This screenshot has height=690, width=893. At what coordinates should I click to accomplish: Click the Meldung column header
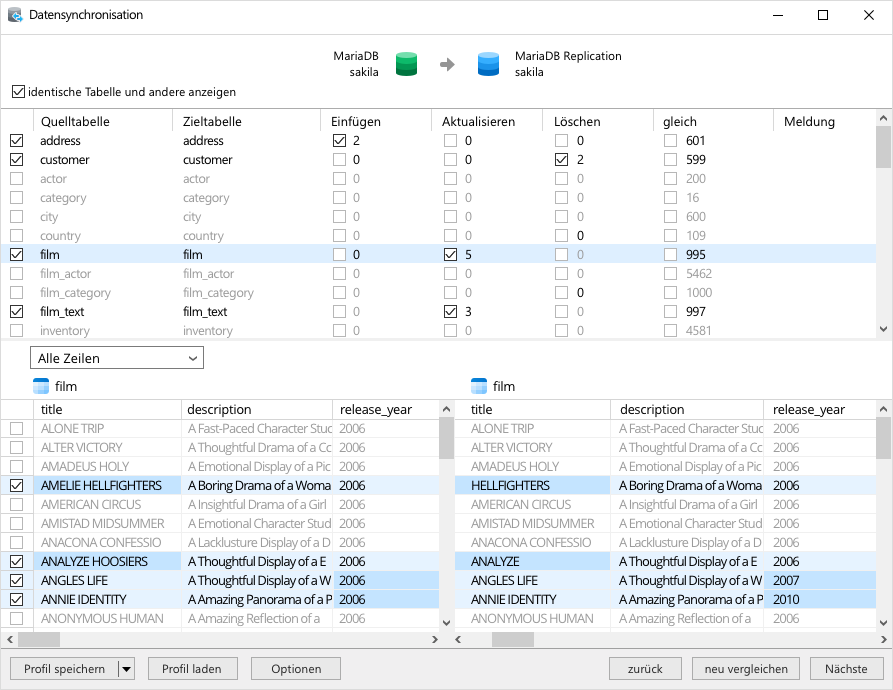[x=825, y=121]
